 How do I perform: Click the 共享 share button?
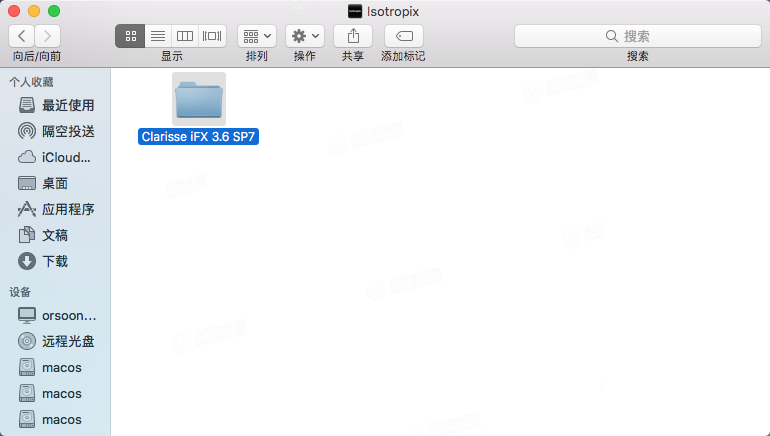pyautogui.click(x=353, y=36)
